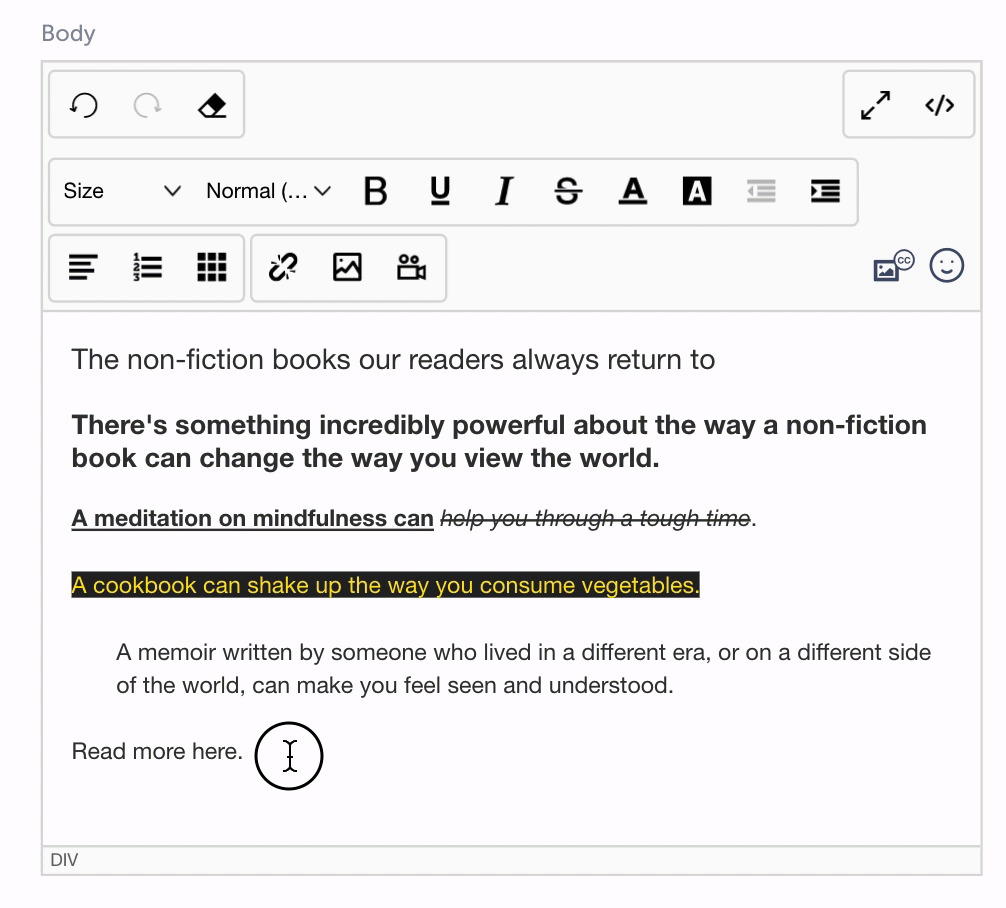Insert an image using picture icon

347,267
